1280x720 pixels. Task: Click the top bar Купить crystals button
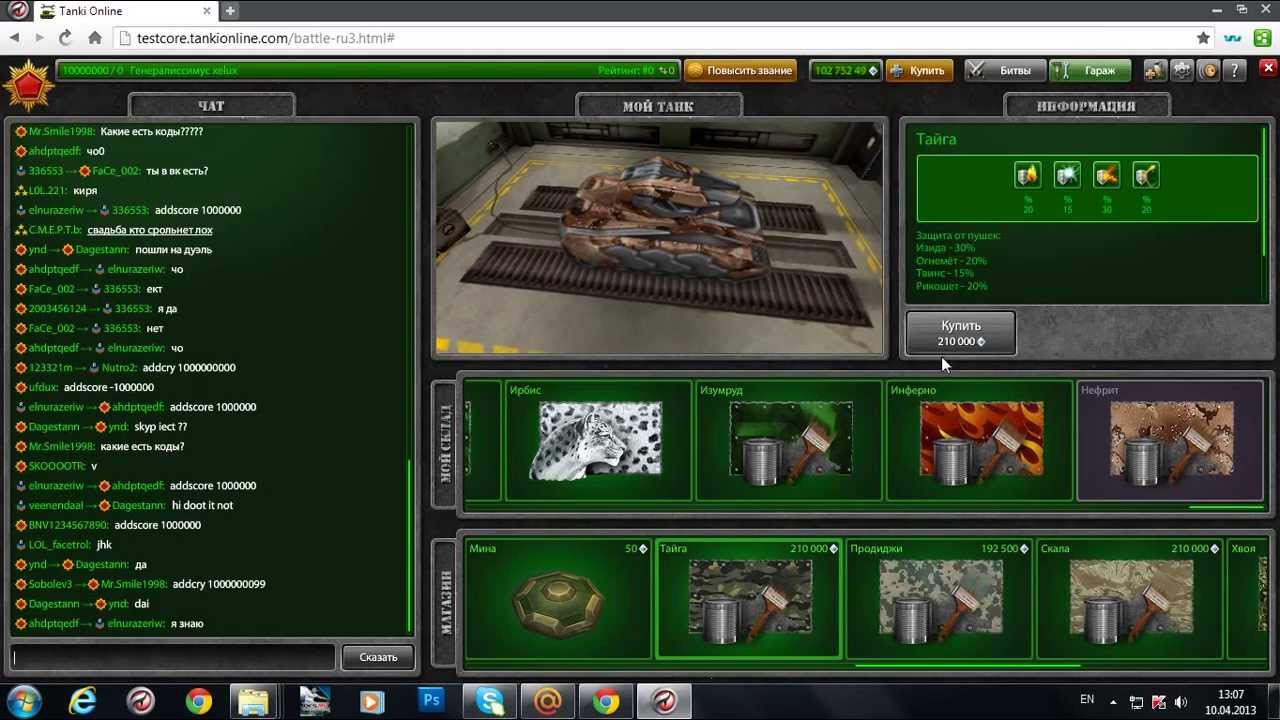pyautogui.click(x=918, y=70)
